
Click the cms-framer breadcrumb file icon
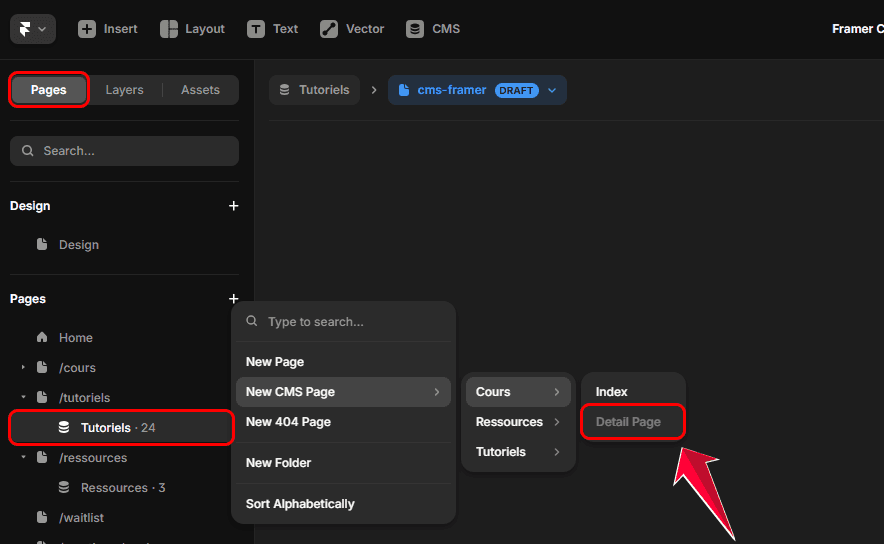coord(404,90)
